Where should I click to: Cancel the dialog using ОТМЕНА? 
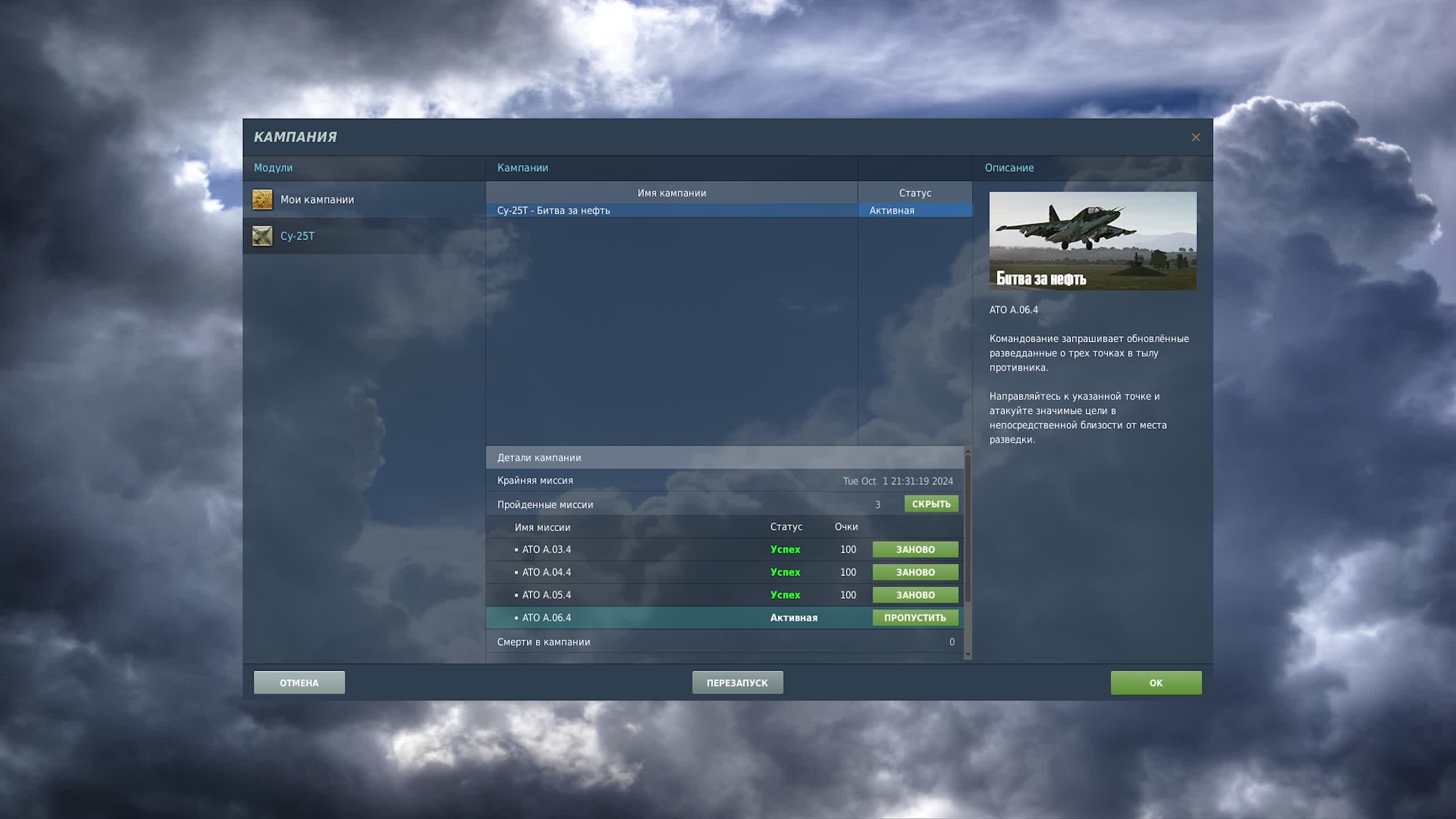[300, 682]
